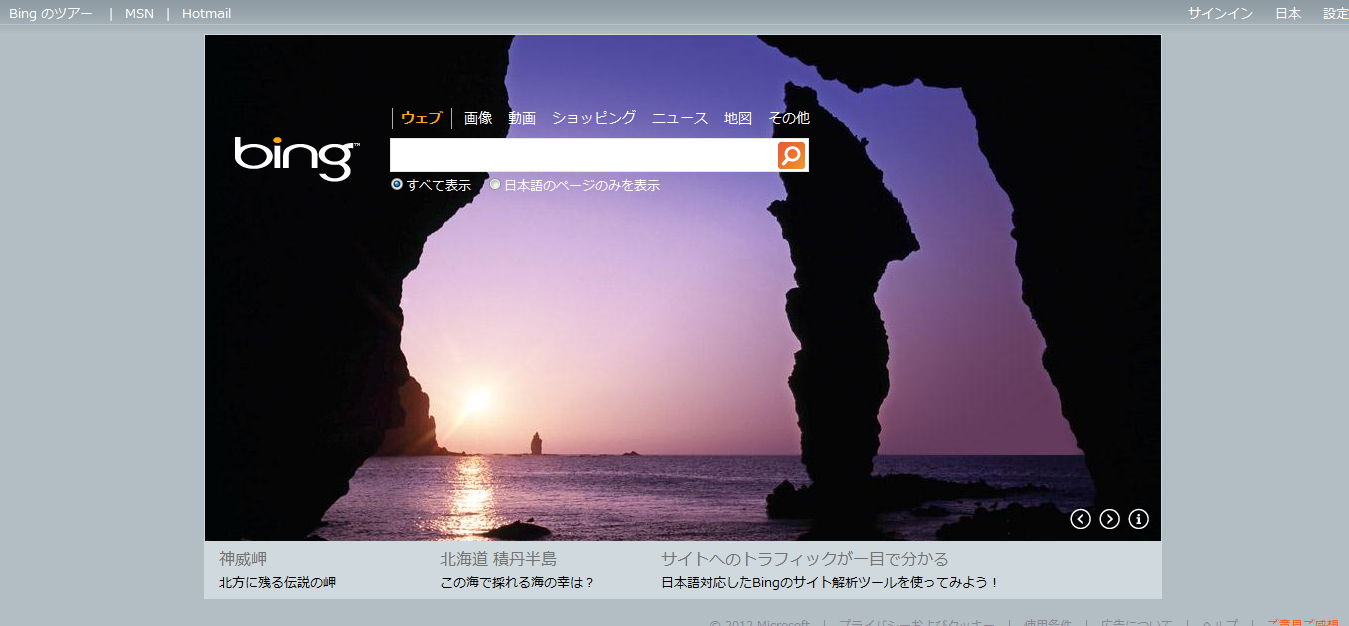
Task: Click the orange magnifier search button
Action: [x=791, y=156]
